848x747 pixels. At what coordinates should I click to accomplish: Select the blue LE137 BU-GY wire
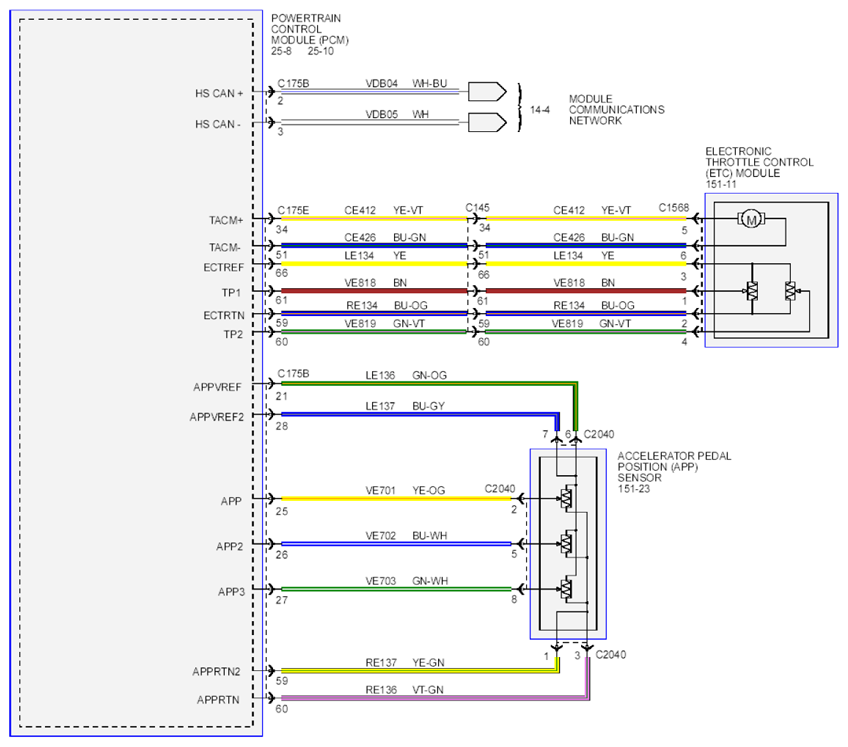tap(420, 415)
